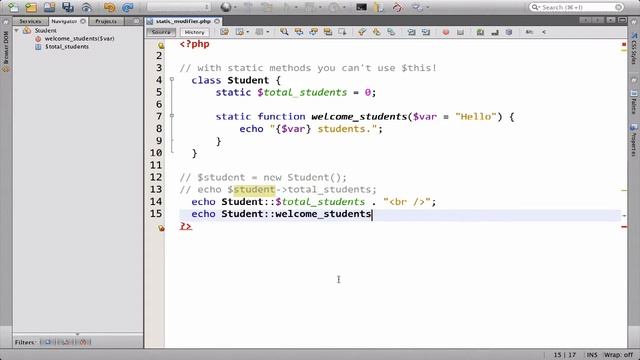Click the first editor toolbar icon after History
640x360 pixels.
(224, 32)
